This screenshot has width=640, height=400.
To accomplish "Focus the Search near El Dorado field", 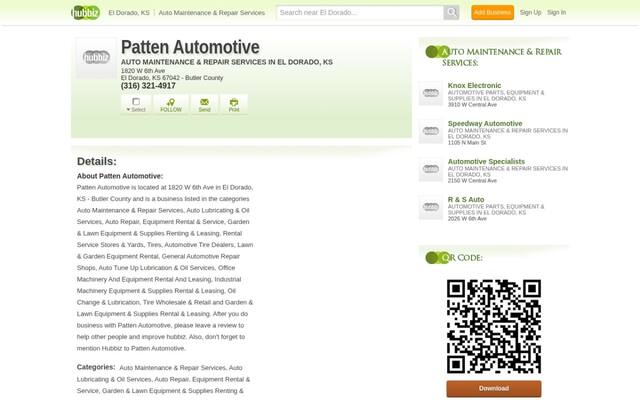I will click(x=360, y=13).
